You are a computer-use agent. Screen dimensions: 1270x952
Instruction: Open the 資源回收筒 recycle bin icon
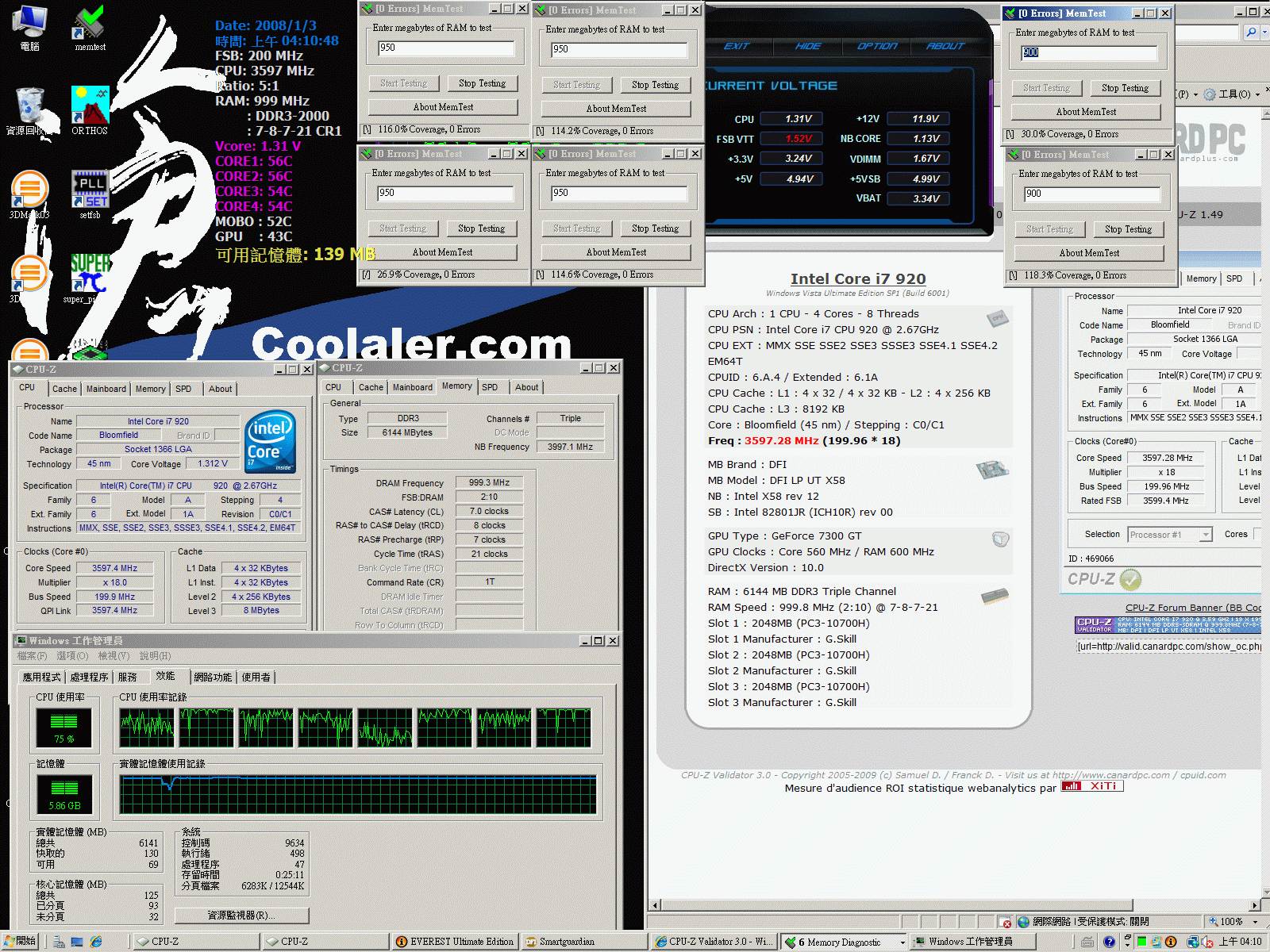click(x=29, y=111)
